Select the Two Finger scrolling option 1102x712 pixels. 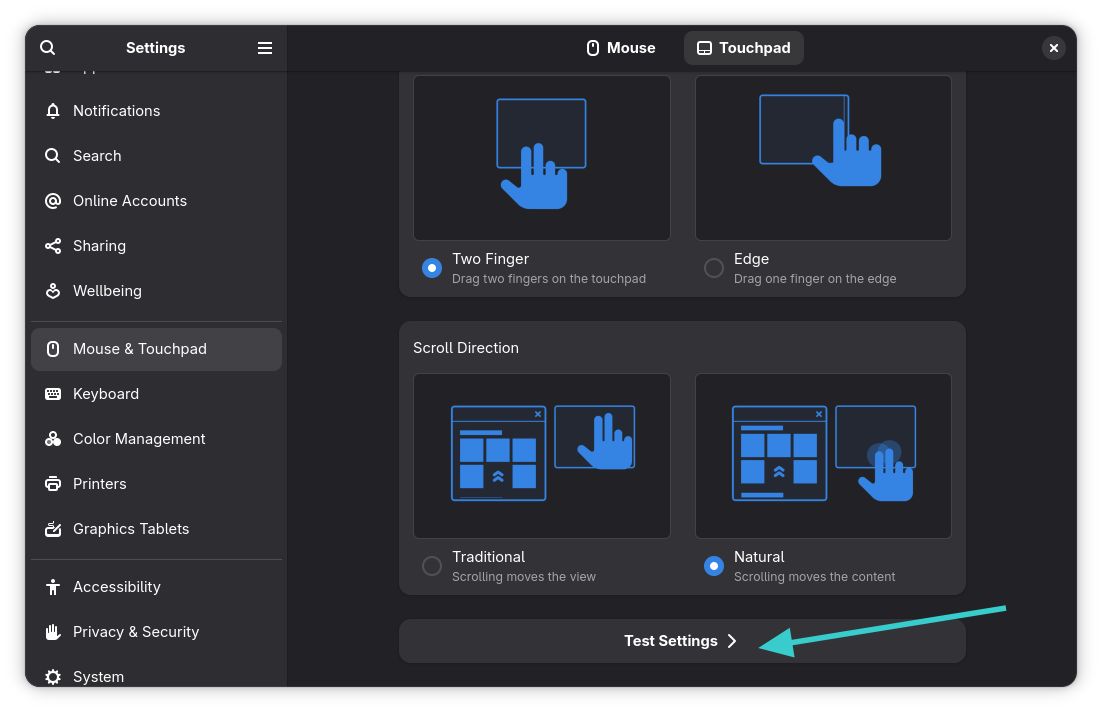[x=431, y=267]
